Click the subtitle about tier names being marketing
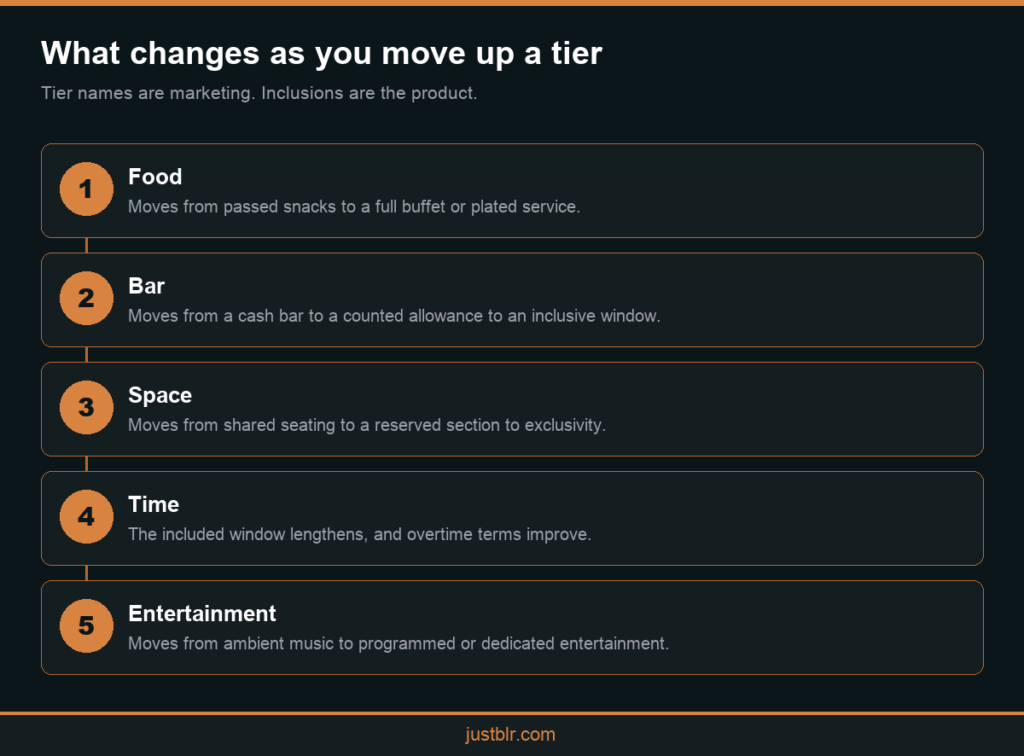The width and height of the screenshot is (1024, 756). [x=259, y=93]
